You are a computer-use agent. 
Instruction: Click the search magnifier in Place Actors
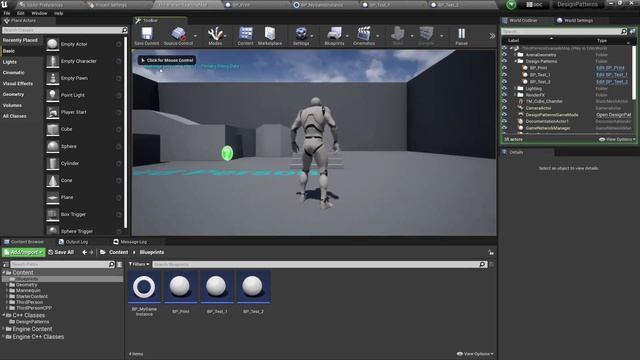click(124, 30)
